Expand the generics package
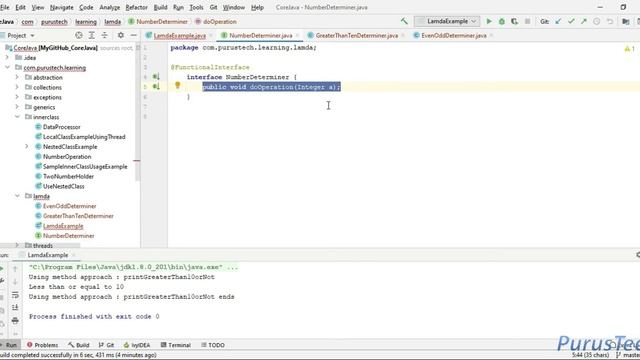640x360 pixels. pyautogui.click(x=17, y=107)
